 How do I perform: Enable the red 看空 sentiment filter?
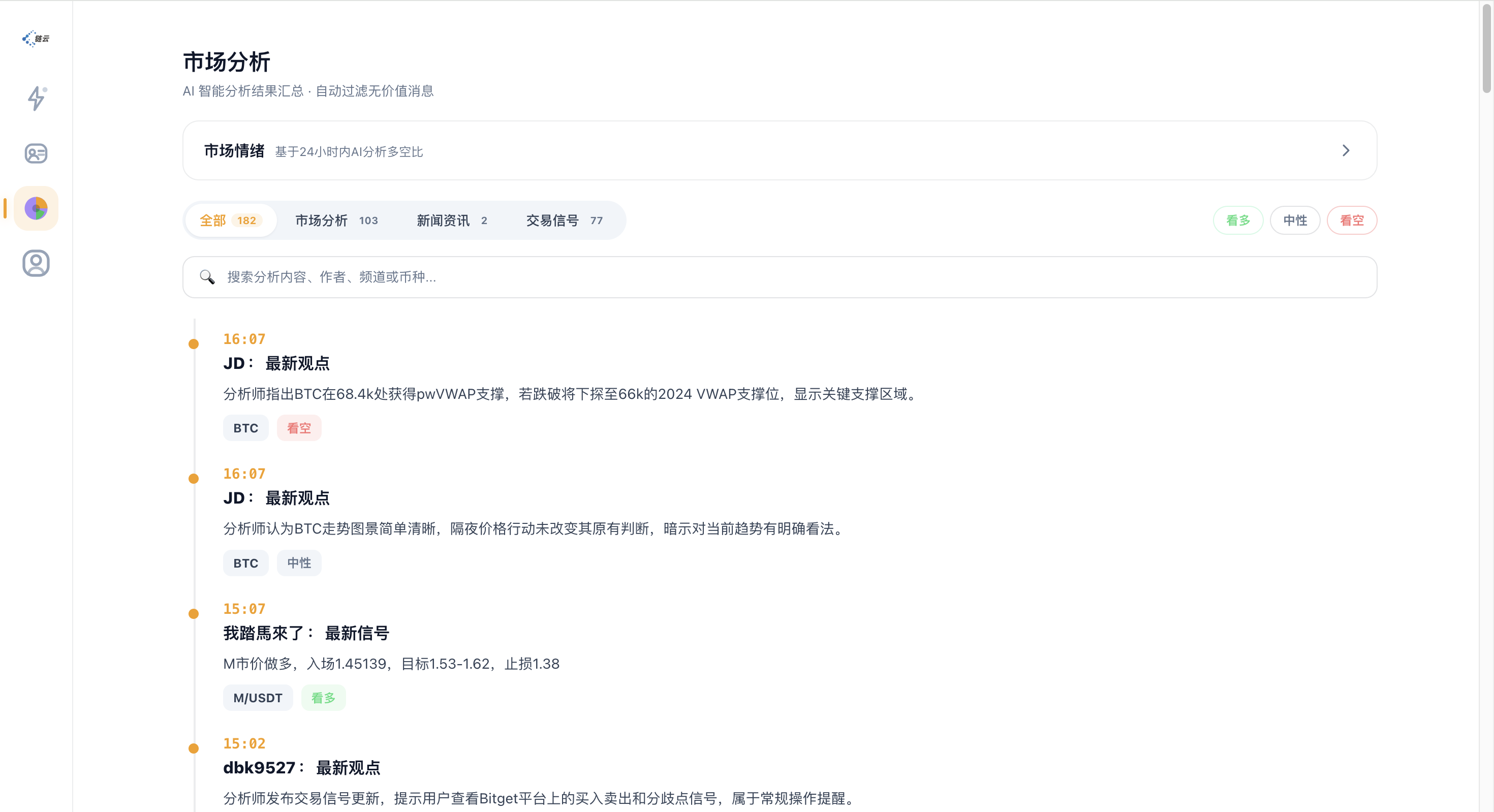[1351, 221]
